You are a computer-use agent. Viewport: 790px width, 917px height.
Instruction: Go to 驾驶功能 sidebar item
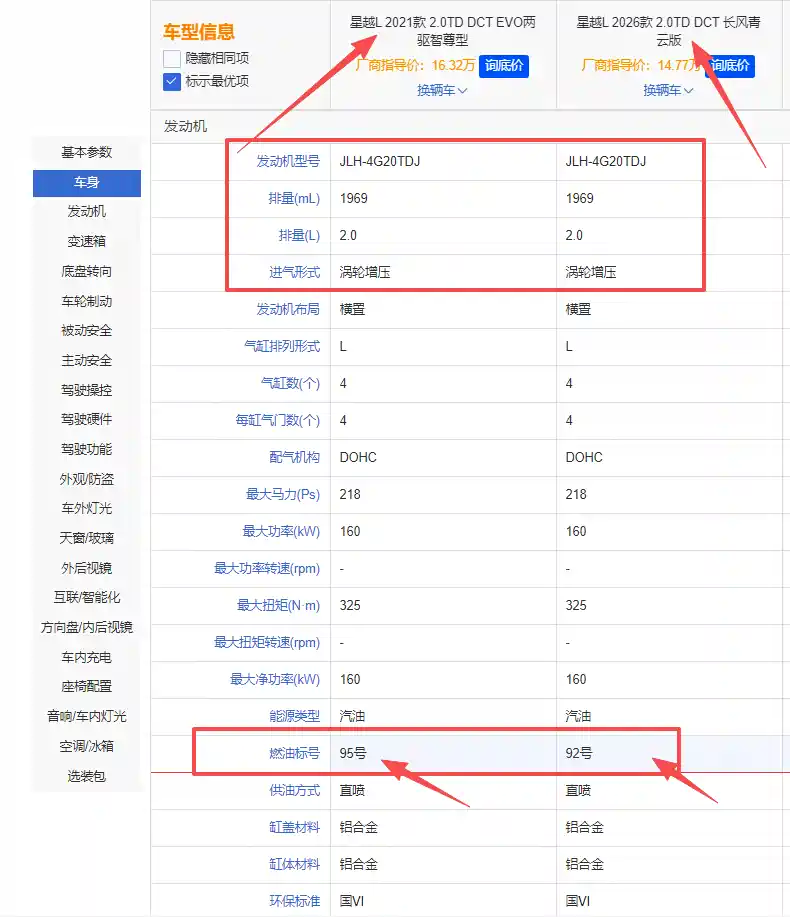coord(87,450)
